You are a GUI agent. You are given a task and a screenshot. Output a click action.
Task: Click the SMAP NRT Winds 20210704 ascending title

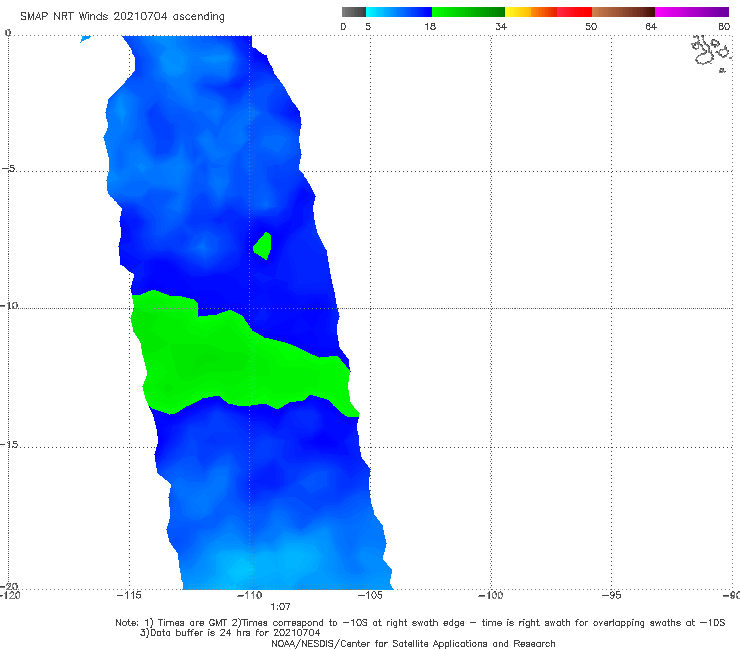[122, 17]
